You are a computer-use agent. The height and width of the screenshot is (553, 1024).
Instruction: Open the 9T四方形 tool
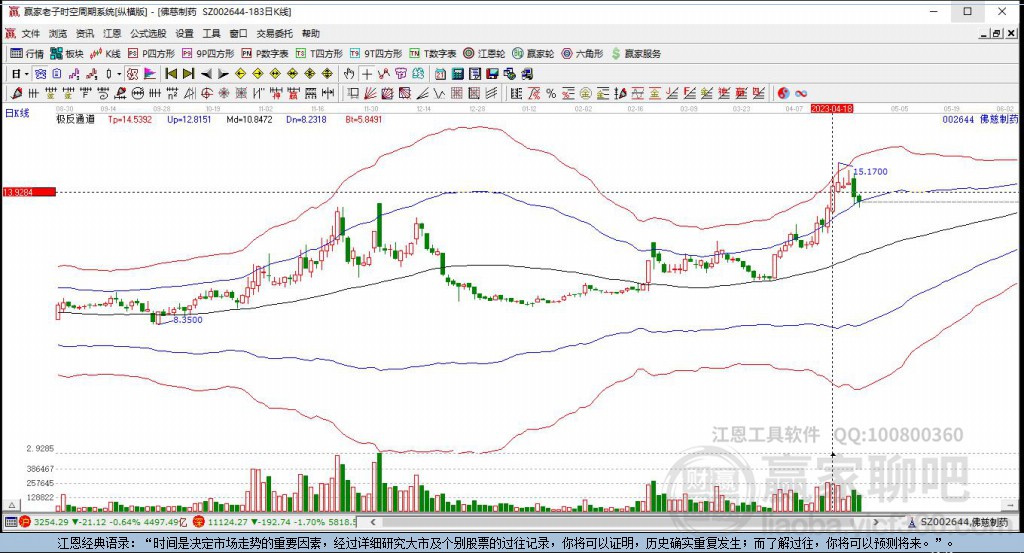pos(376,54)
